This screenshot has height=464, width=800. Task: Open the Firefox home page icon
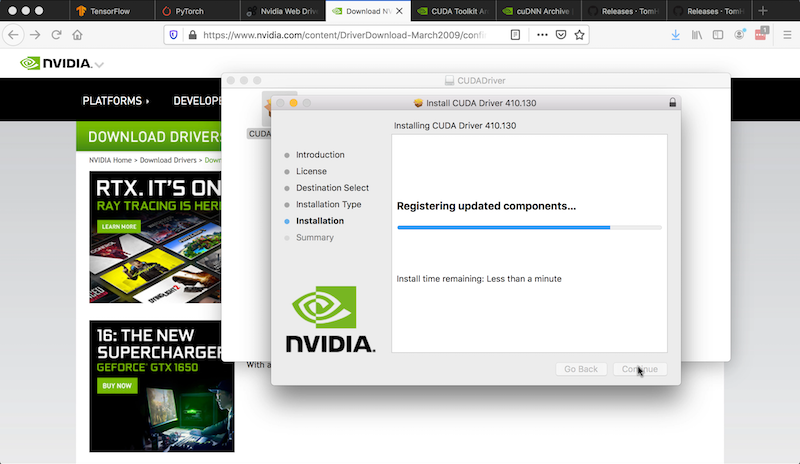point(77,35)
